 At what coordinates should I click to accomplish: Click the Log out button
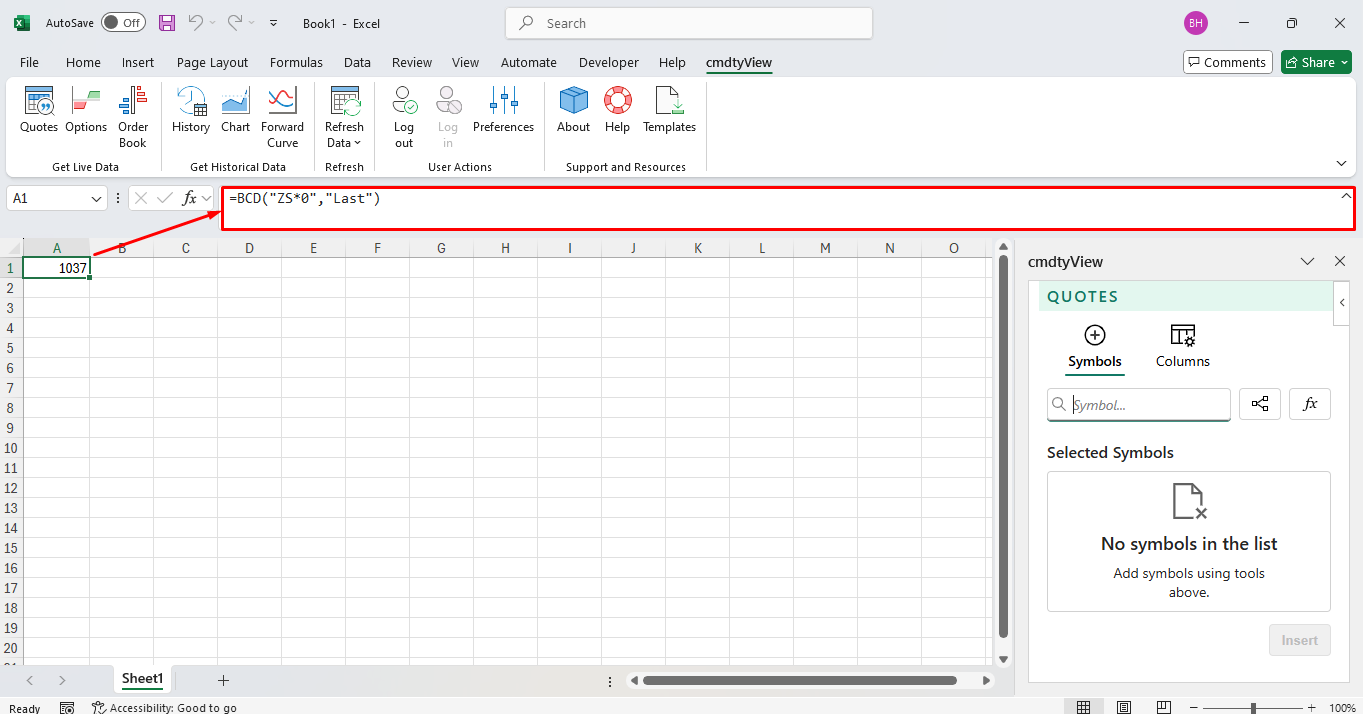[x=404, y=117]
